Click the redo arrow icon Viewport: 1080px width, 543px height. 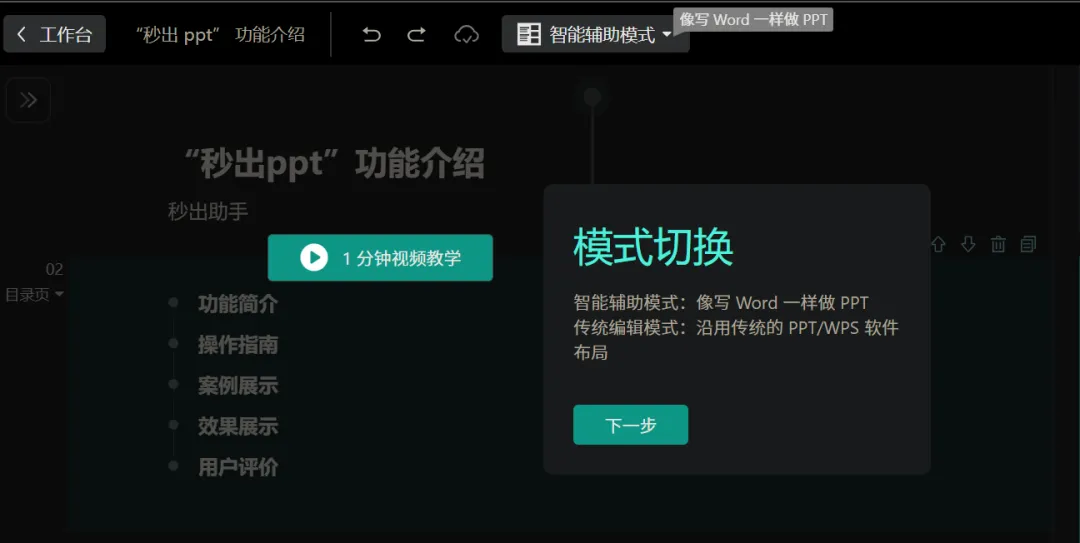(417, 35)
